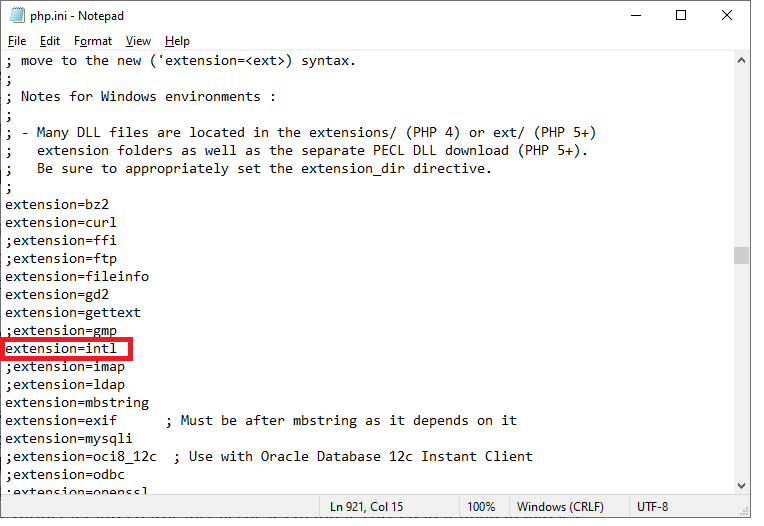Open the File menu
Viewport: 764px width, 526px height.
click(17, 41)
